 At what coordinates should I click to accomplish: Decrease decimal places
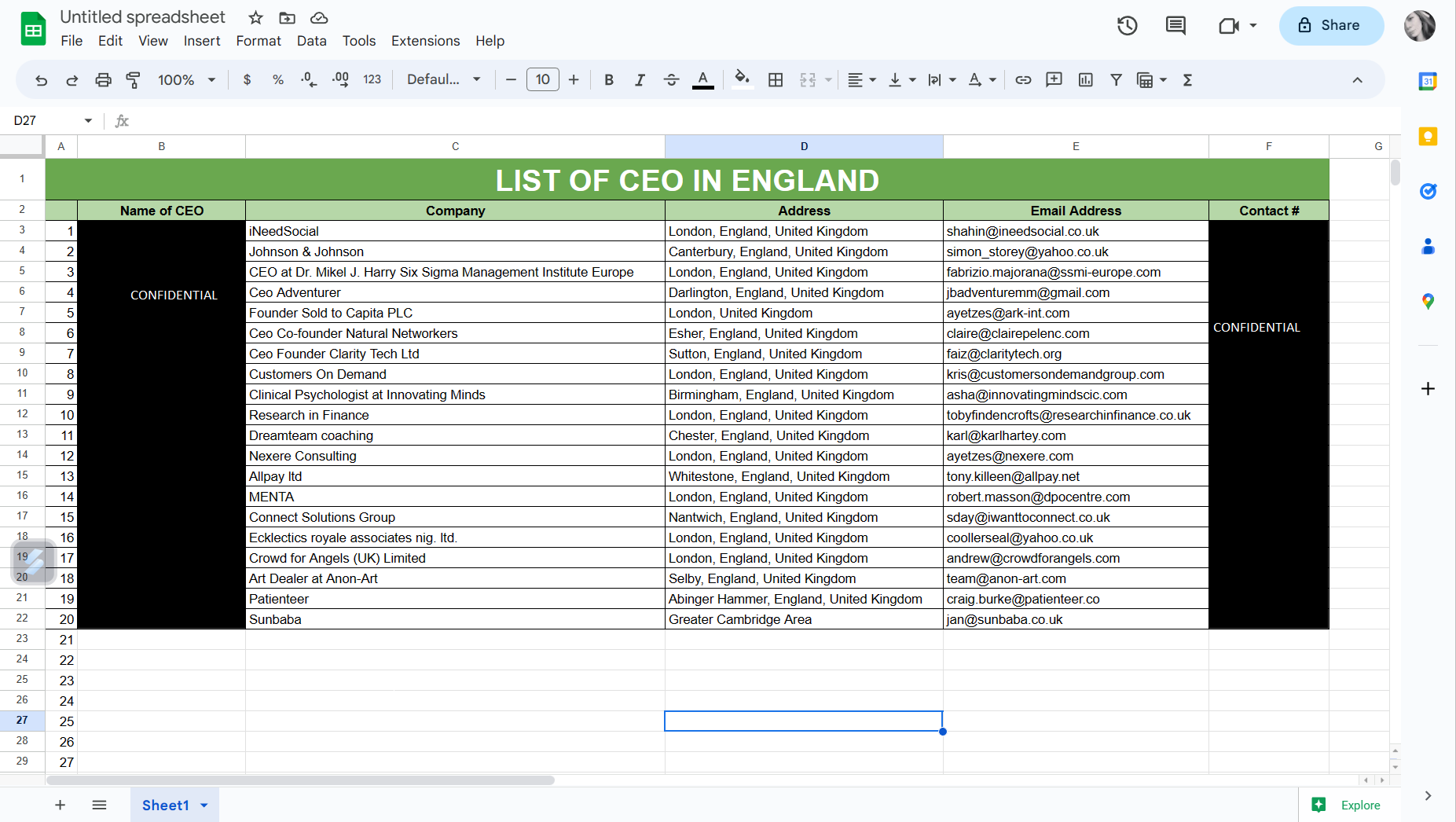[309, 80]
